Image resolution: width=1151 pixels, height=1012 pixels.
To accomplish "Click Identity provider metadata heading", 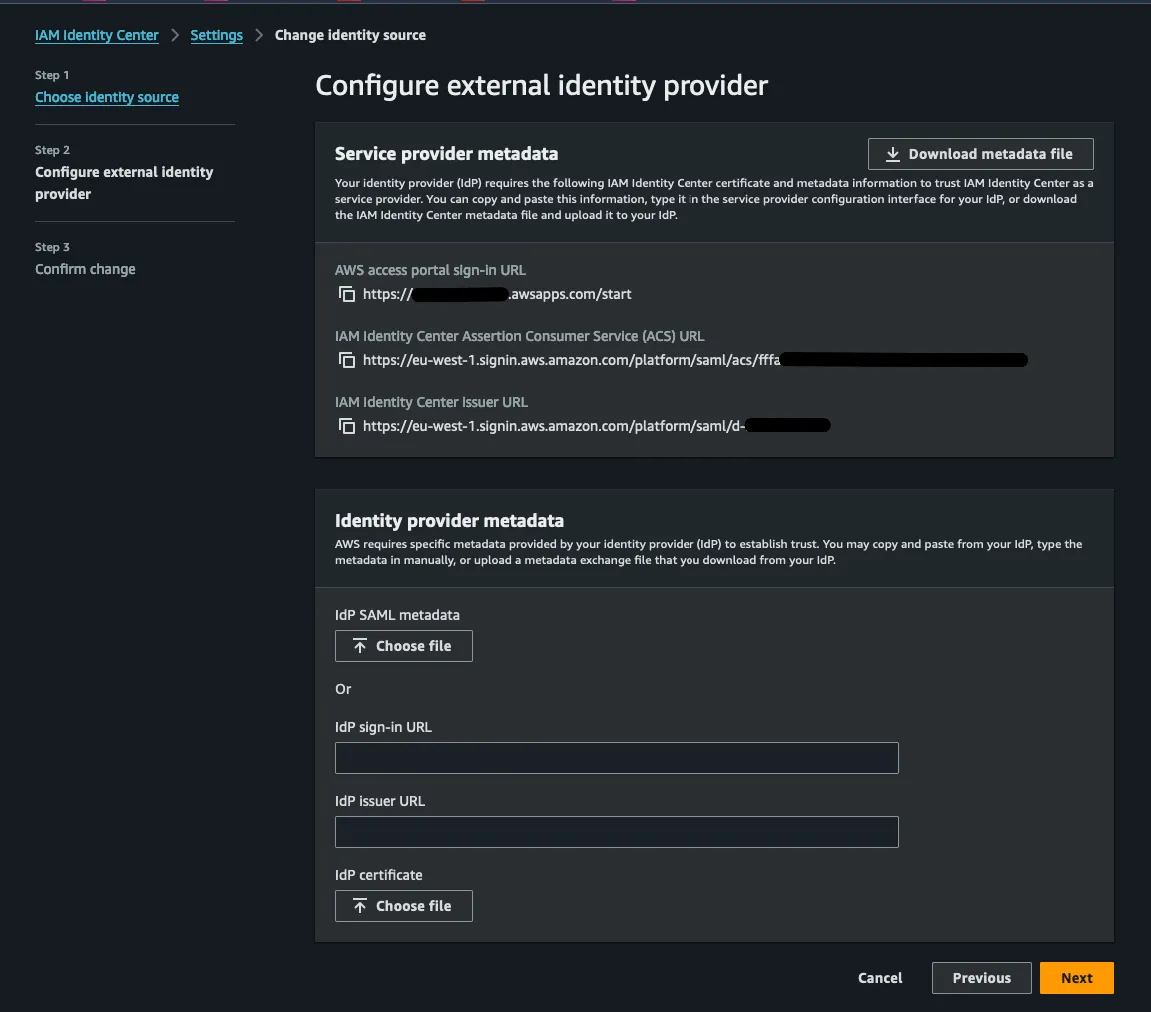I will point(449,520).
